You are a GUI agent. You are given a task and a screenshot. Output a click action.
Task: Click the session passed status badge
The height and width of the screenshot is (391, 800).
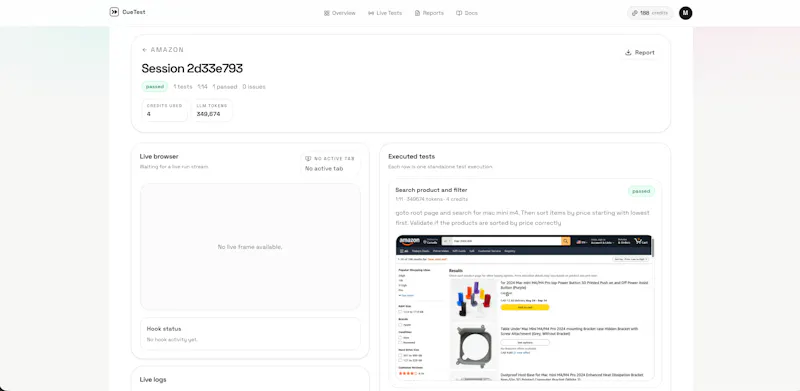[155, 87]
